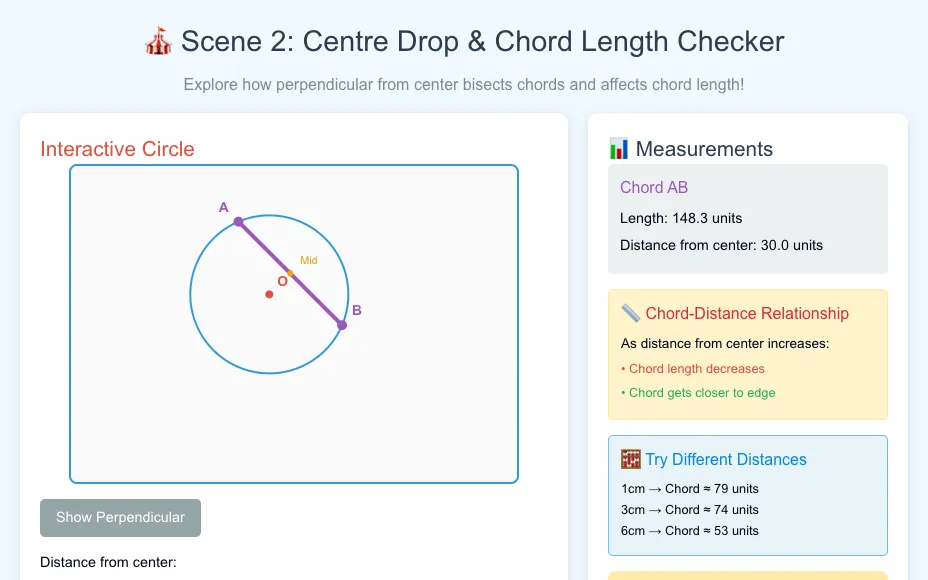Click the Distance from center 30.0 units text
Viewport: 928px width, 580px height.
click(721, 245)
